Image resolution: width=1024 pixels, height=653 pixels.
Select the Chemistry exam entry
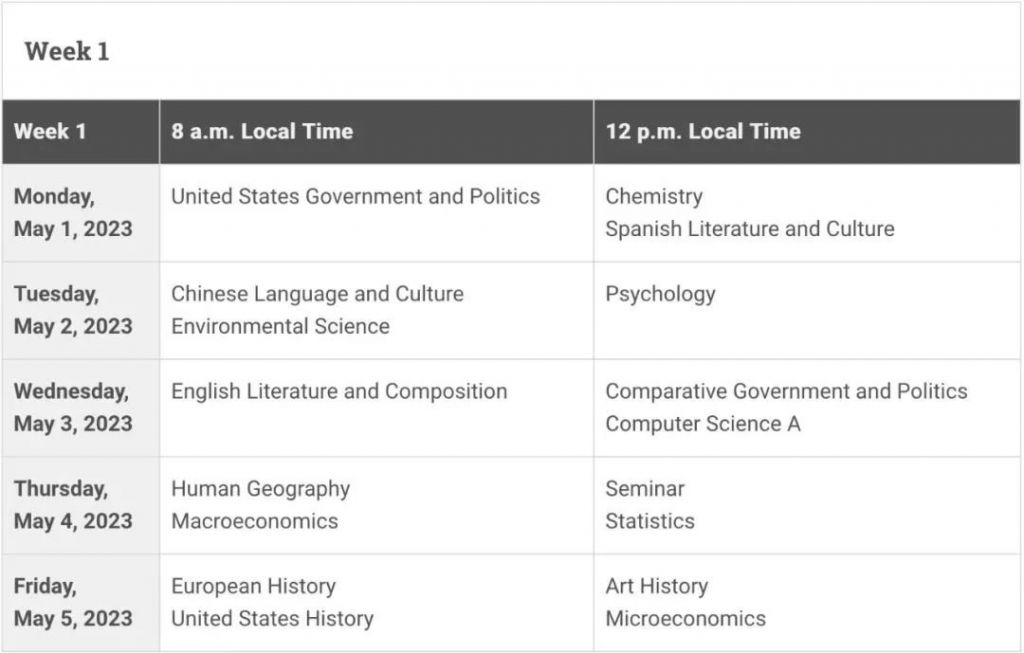click(x=654, y=197)
